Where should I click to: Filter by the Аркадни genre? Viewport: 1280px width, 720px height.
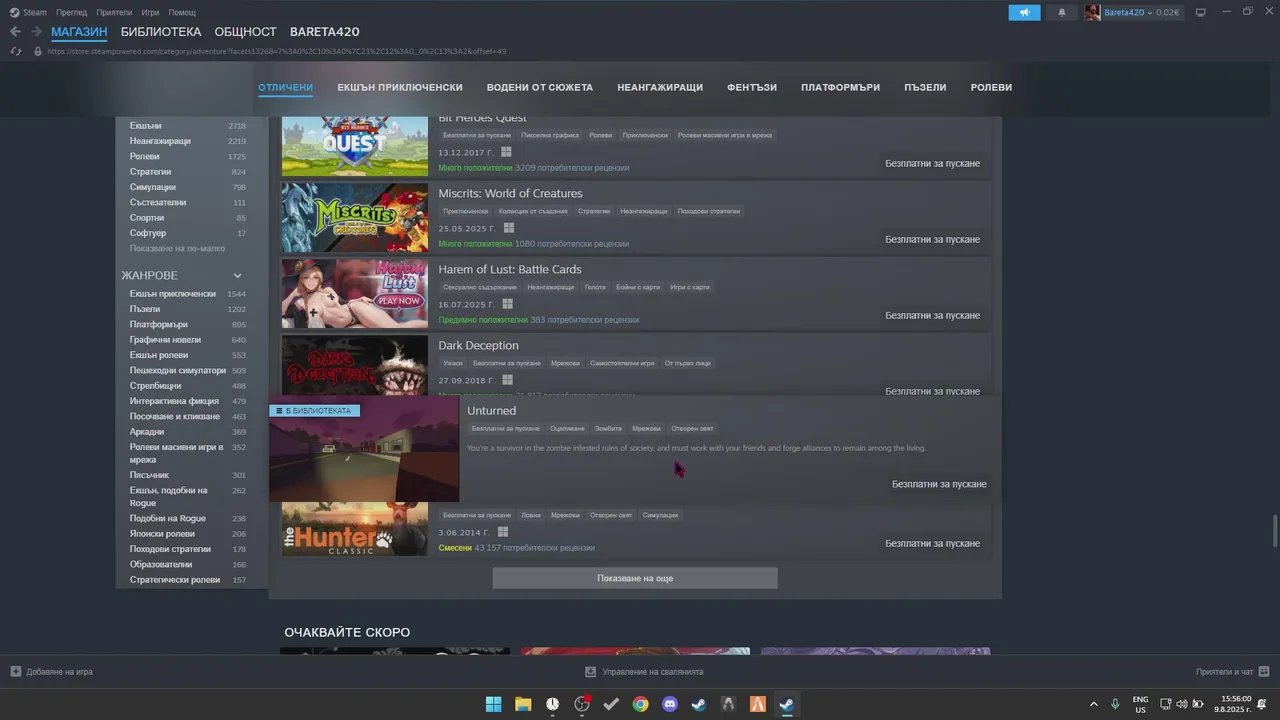coord(147,432)
